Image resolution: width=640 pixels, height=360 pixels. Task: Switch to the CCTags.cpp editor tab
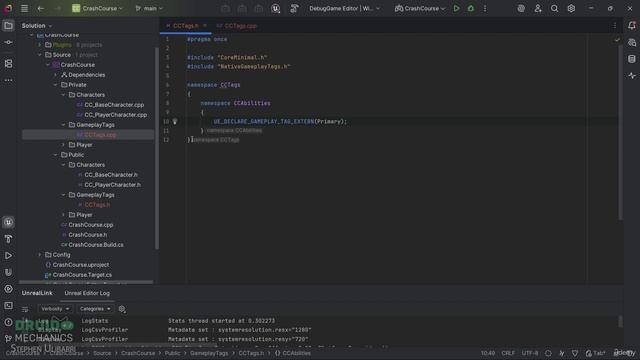(x=237, y=26)
